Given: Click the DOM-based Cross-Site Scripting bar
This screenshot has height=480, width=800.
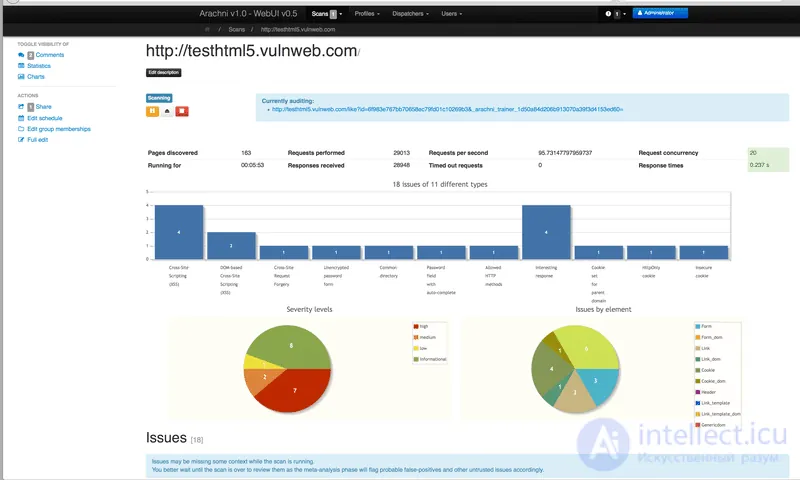Looking at the screenshot, I should click(x=231, y=246).
